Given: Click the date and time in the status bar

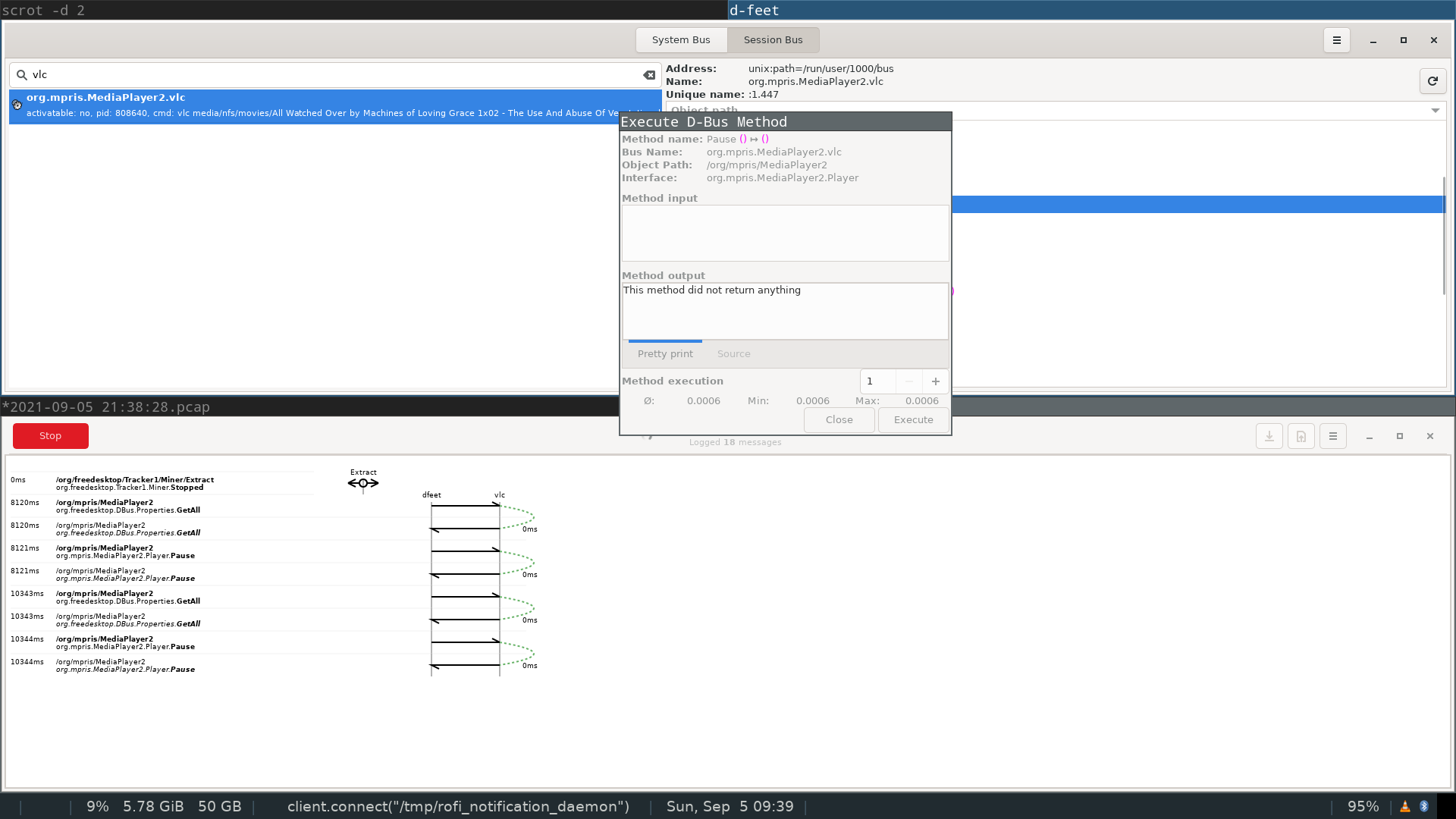Looking at the screenshot, I should click(x=730, y=806).
